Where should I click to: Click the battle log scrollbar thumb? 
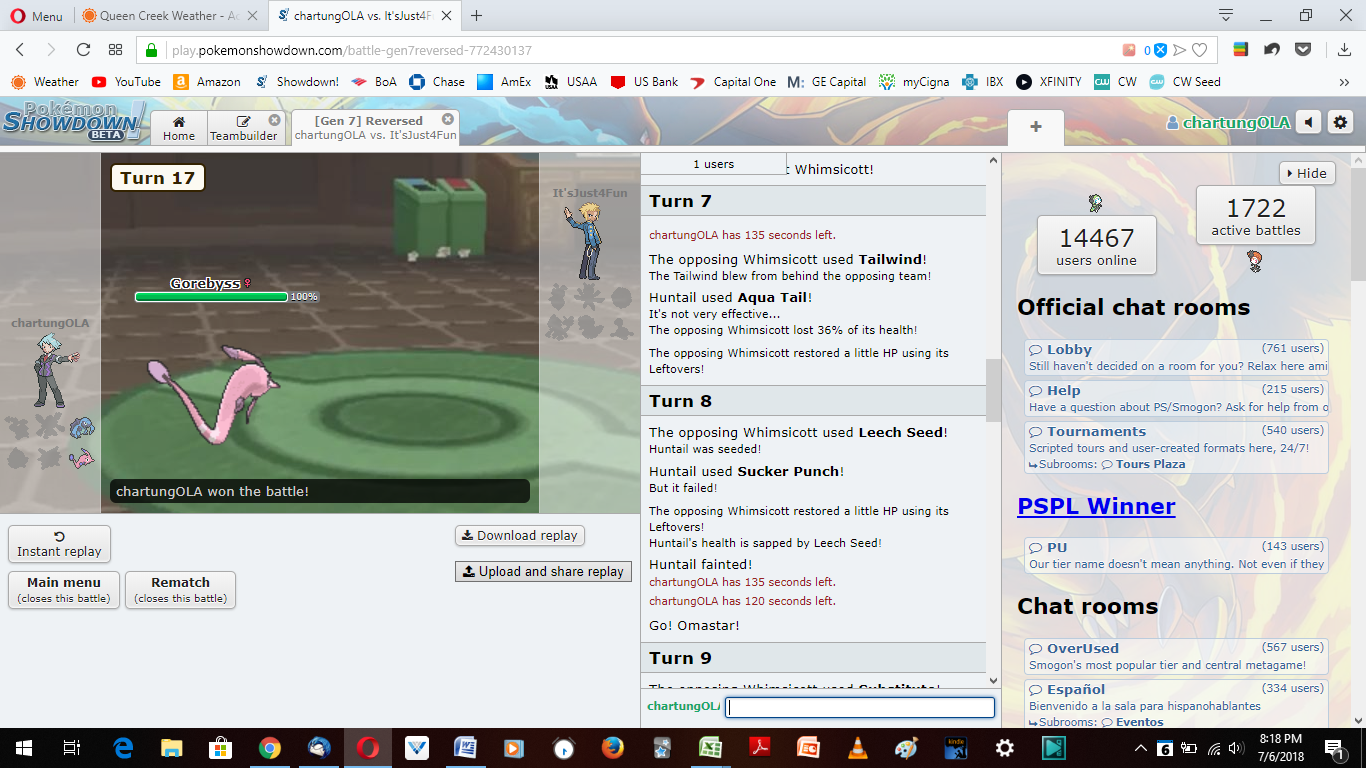click(x=993, y=390)
